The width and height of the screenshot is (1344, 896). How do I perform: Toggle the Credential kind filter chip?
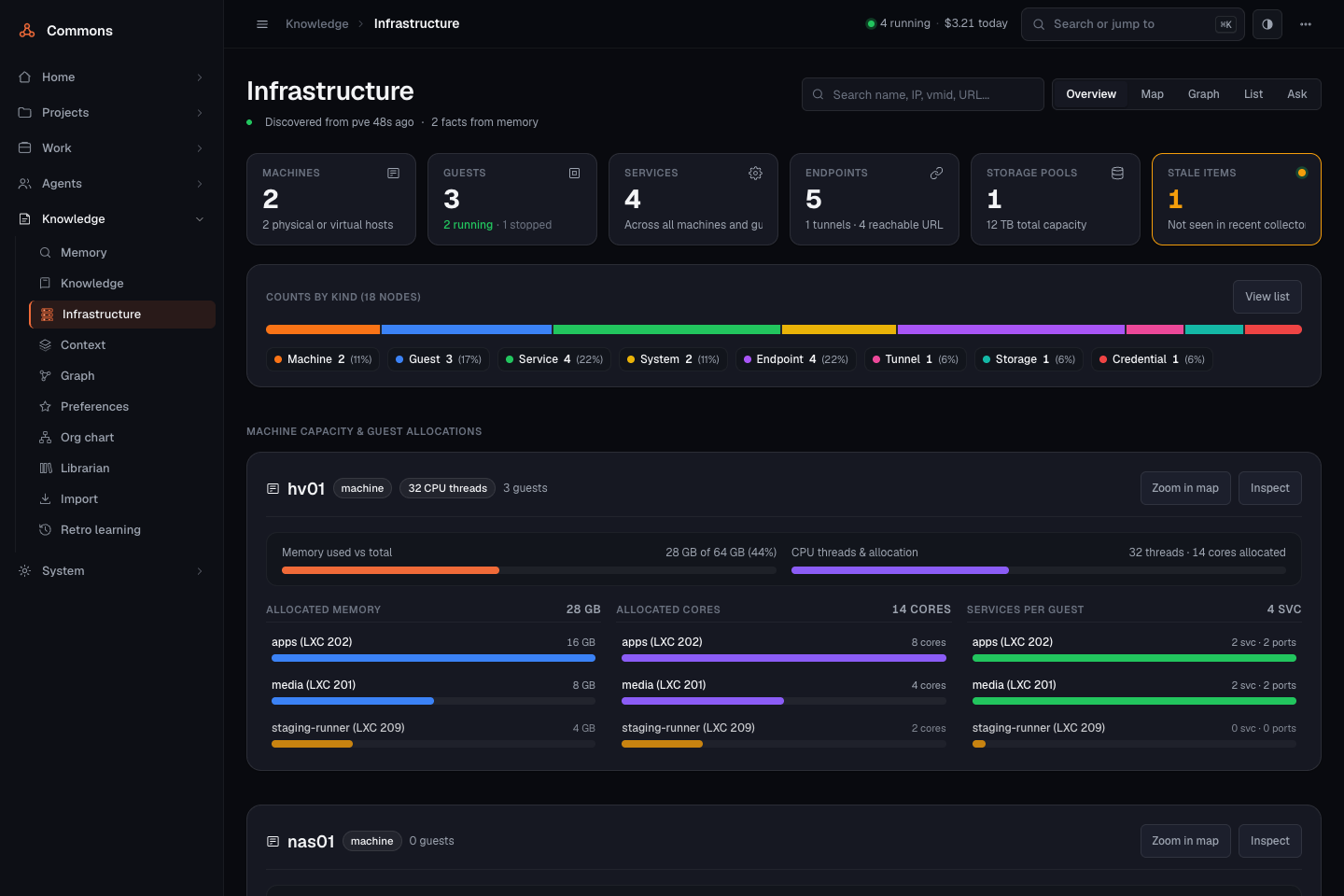pyautogui.click(x=1151, y=359)
